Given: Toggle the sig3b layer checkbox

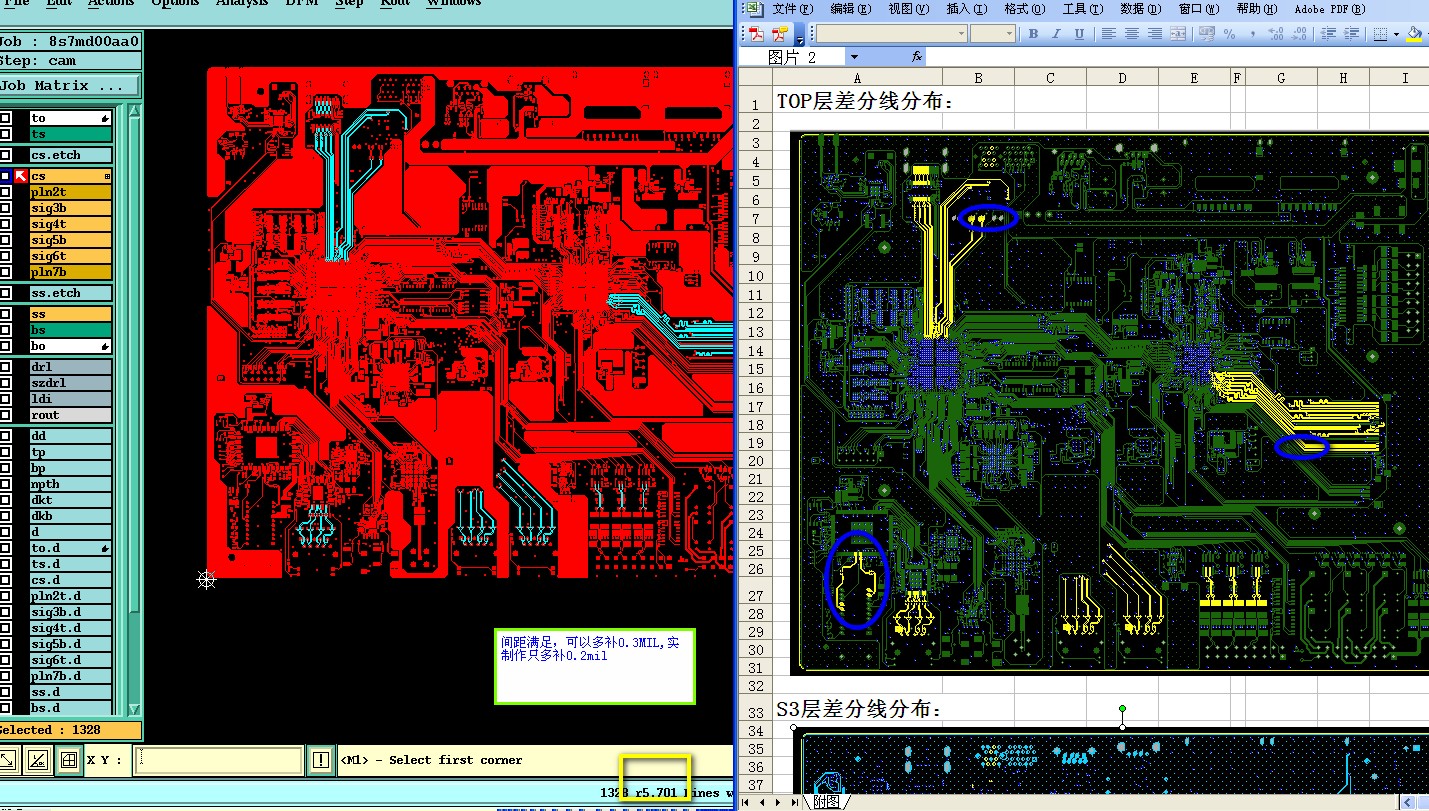Looking at the screenshot, I should pos(6,208).
